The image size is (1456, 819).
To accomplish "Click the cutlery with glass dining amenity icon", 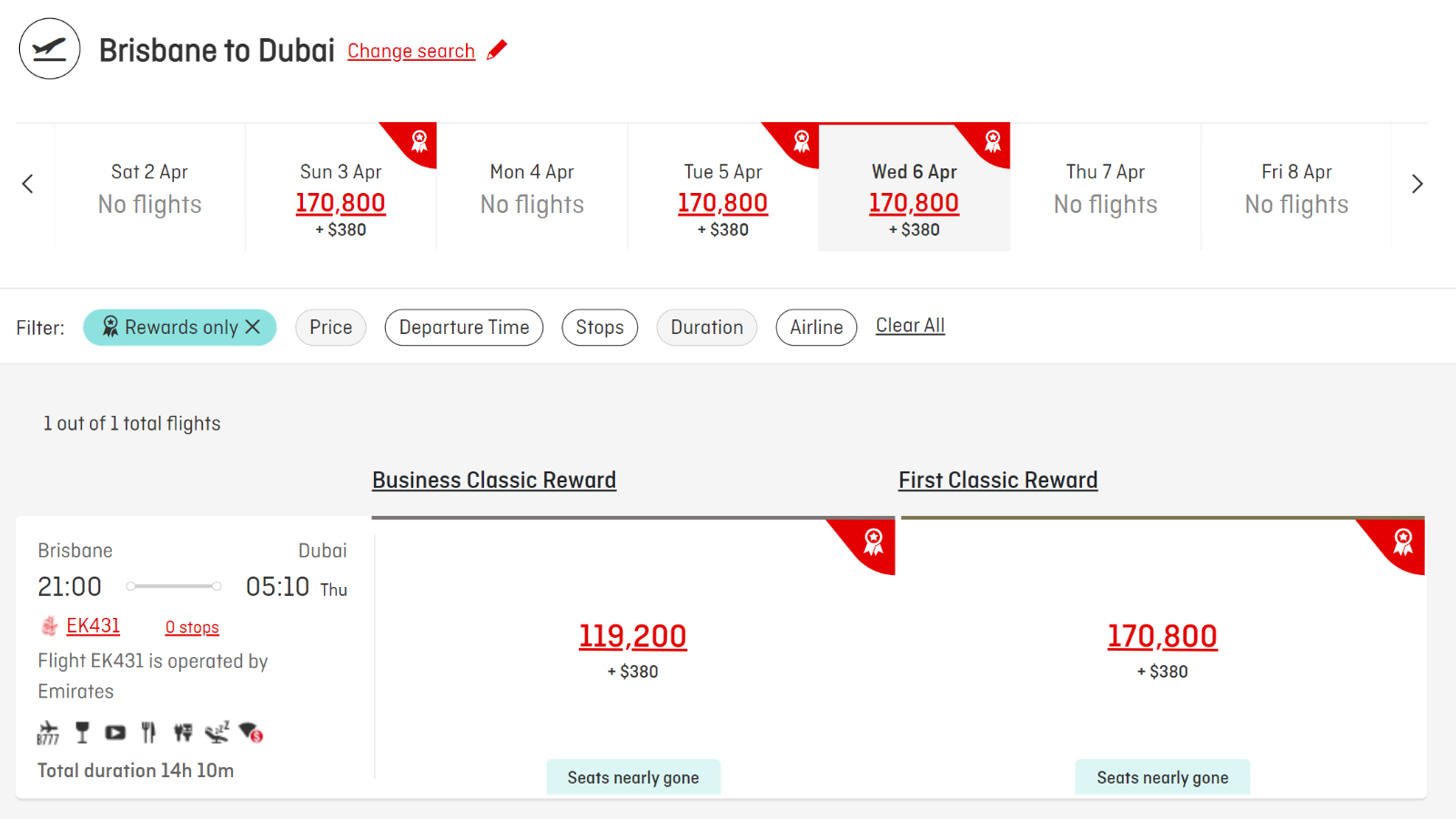I will [x=183, y=733].
